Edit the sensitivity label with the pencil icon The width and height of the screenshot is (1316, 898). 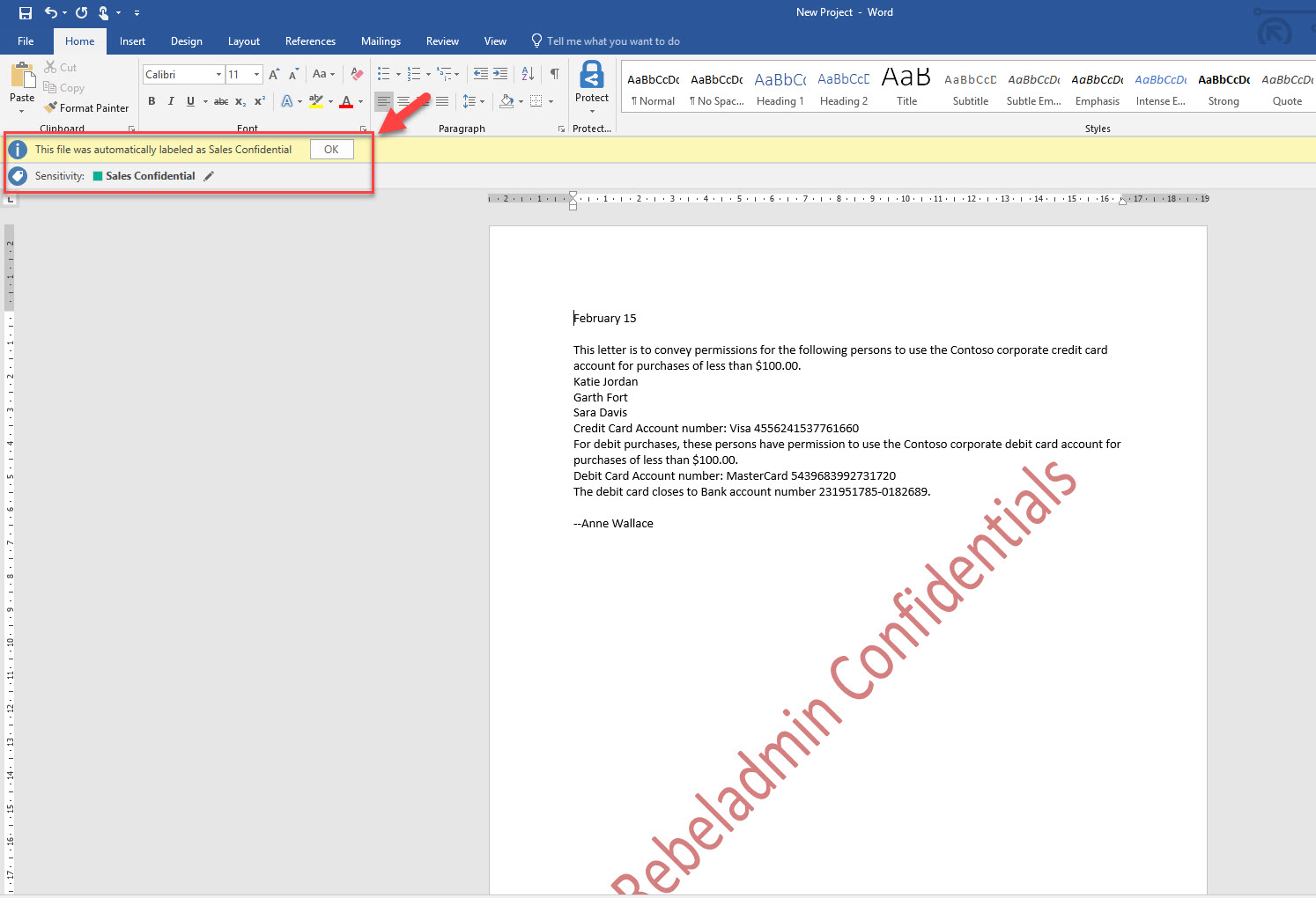209,175
